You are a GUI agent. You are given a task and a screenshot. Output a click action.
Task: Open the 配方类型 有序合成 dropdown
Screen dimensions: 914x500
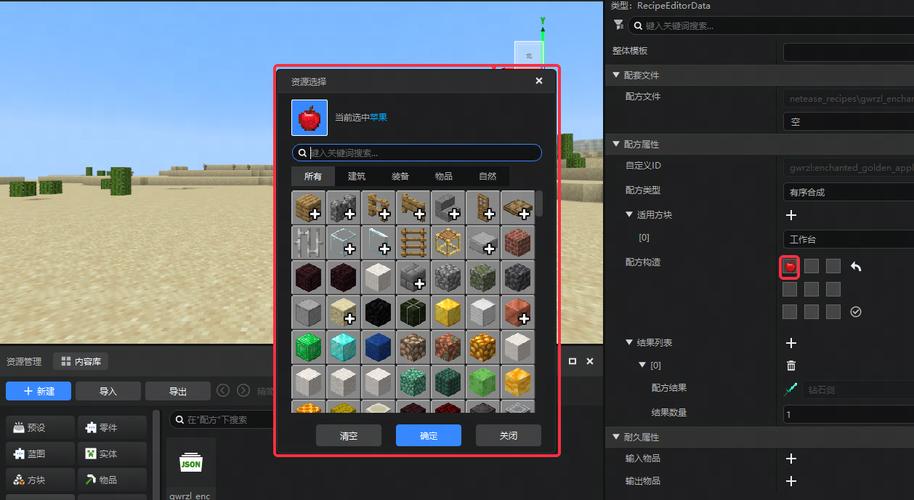tap(848, 192)
